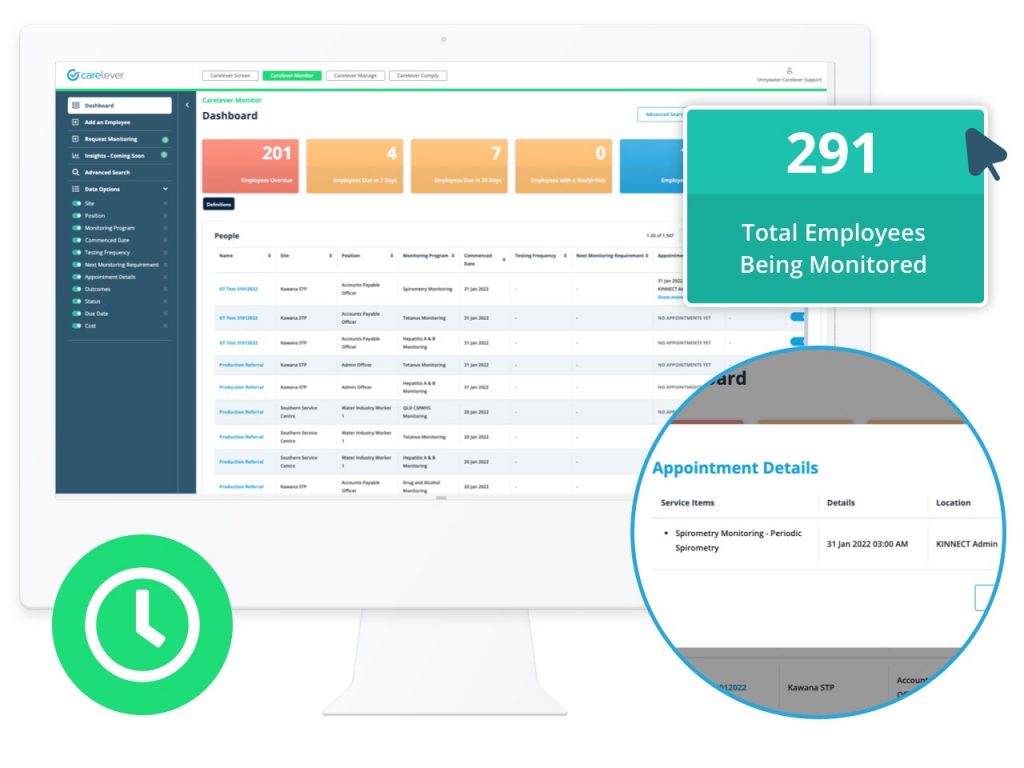Select the Request Monitoring icon

coord(74,138)
